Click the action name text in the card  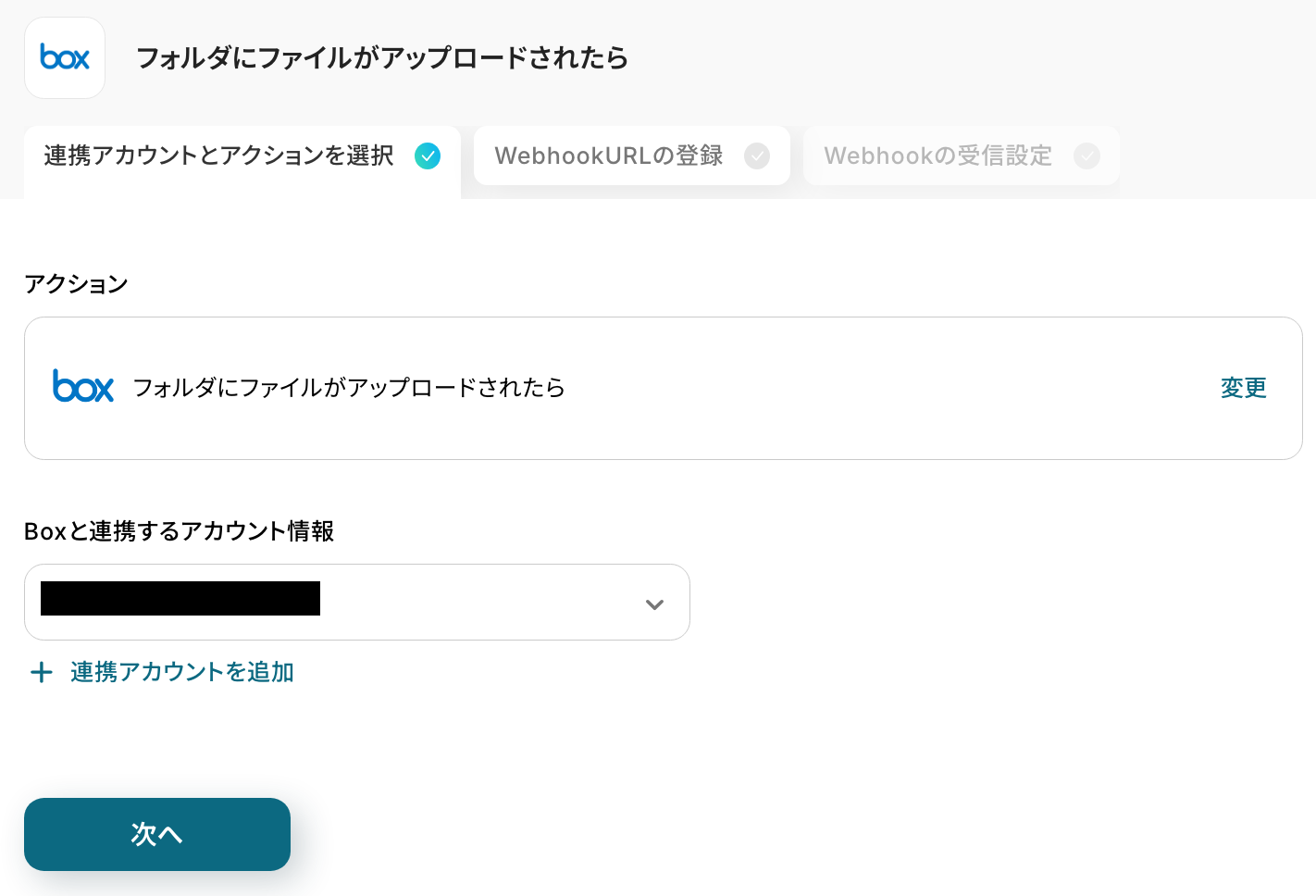(x=349, y=388)
